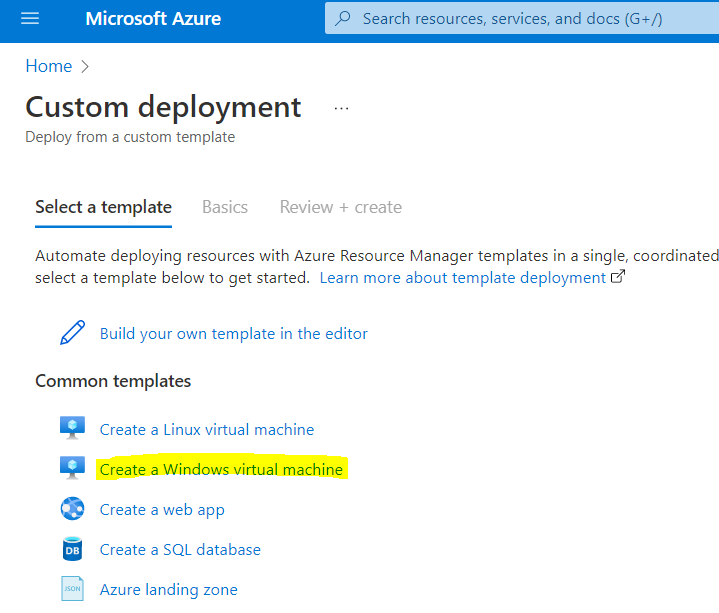Viewport: 719px width, 613px height.
Task: Click the pencil icon for template editor
Action: 73,333
